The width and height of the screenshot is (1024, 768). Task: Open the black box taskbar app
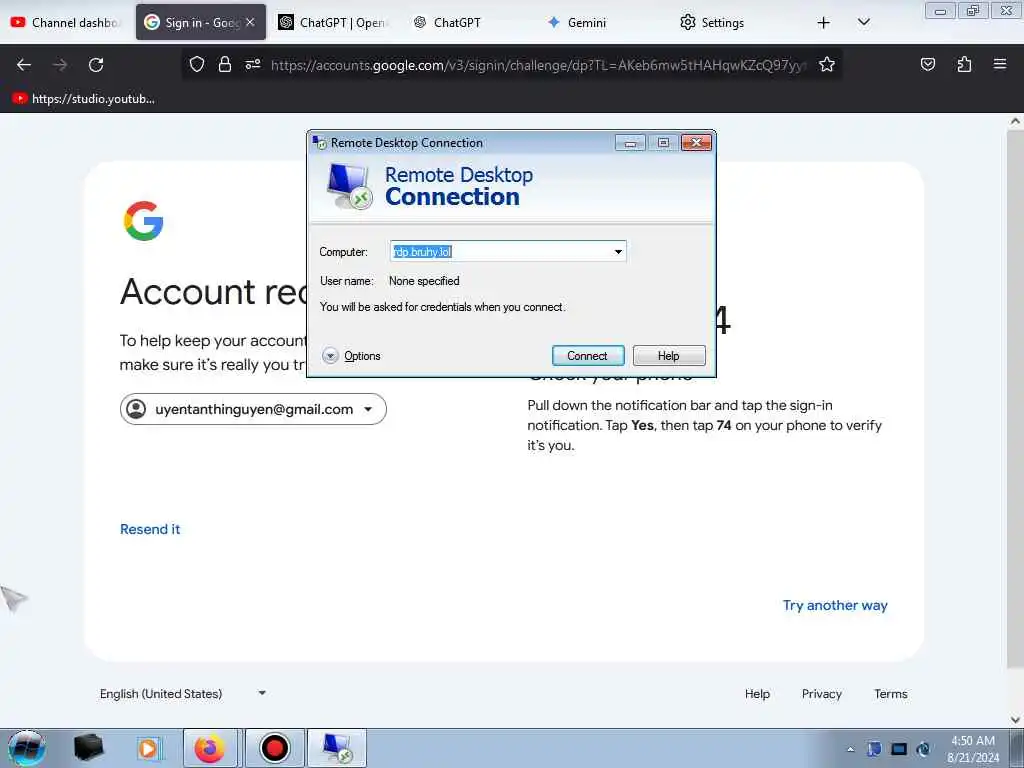pos(89,748)
